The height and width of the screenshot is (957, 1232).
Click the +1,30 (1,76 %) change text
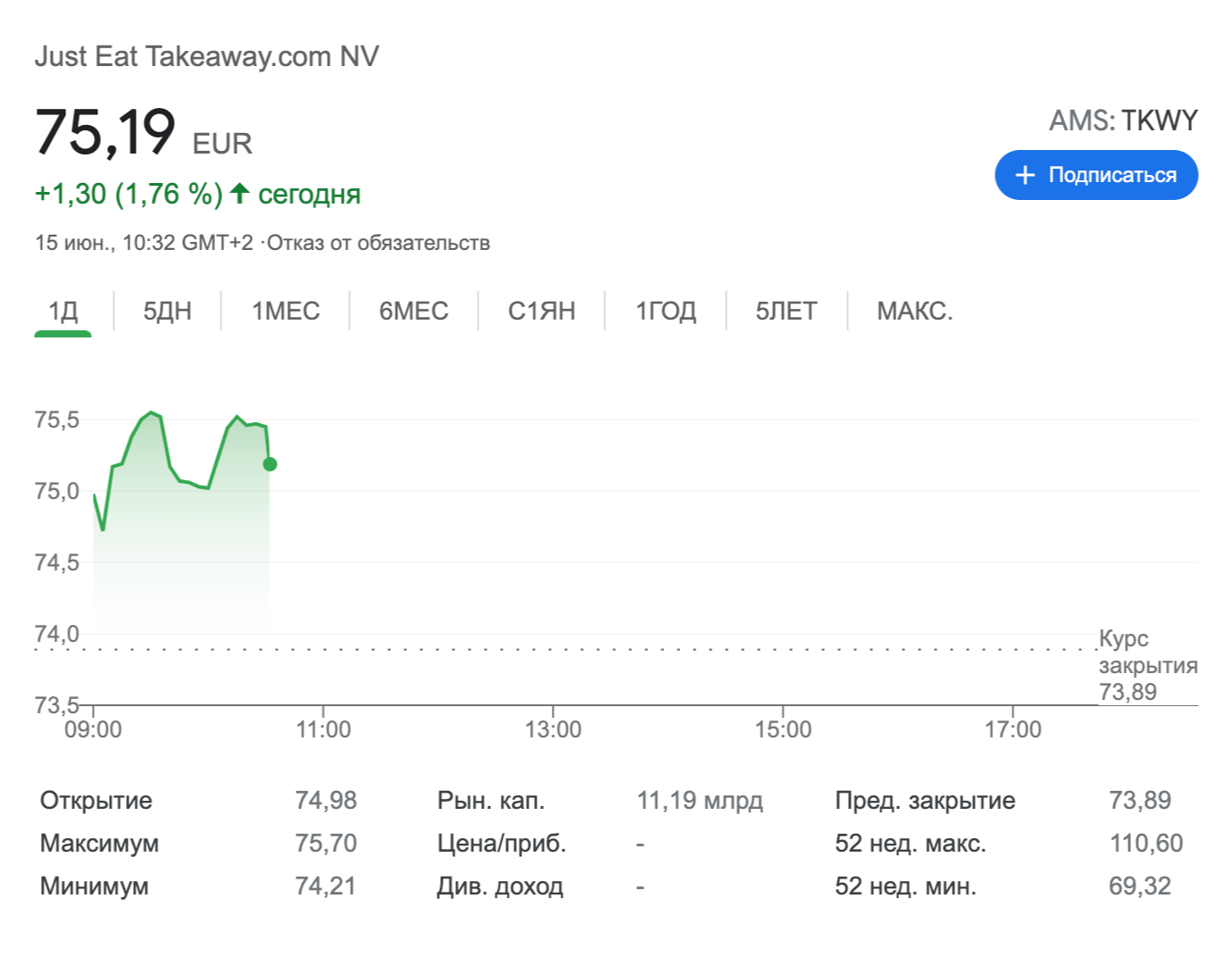(x=129, y=194)
